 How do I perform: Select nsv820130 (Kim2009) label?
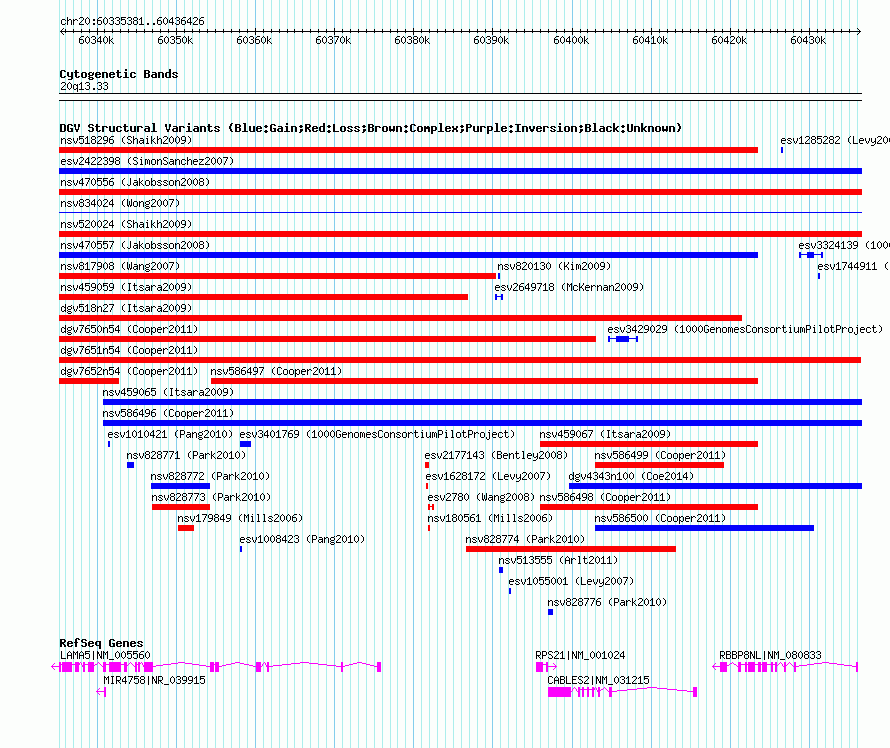(x=554, y=266)
